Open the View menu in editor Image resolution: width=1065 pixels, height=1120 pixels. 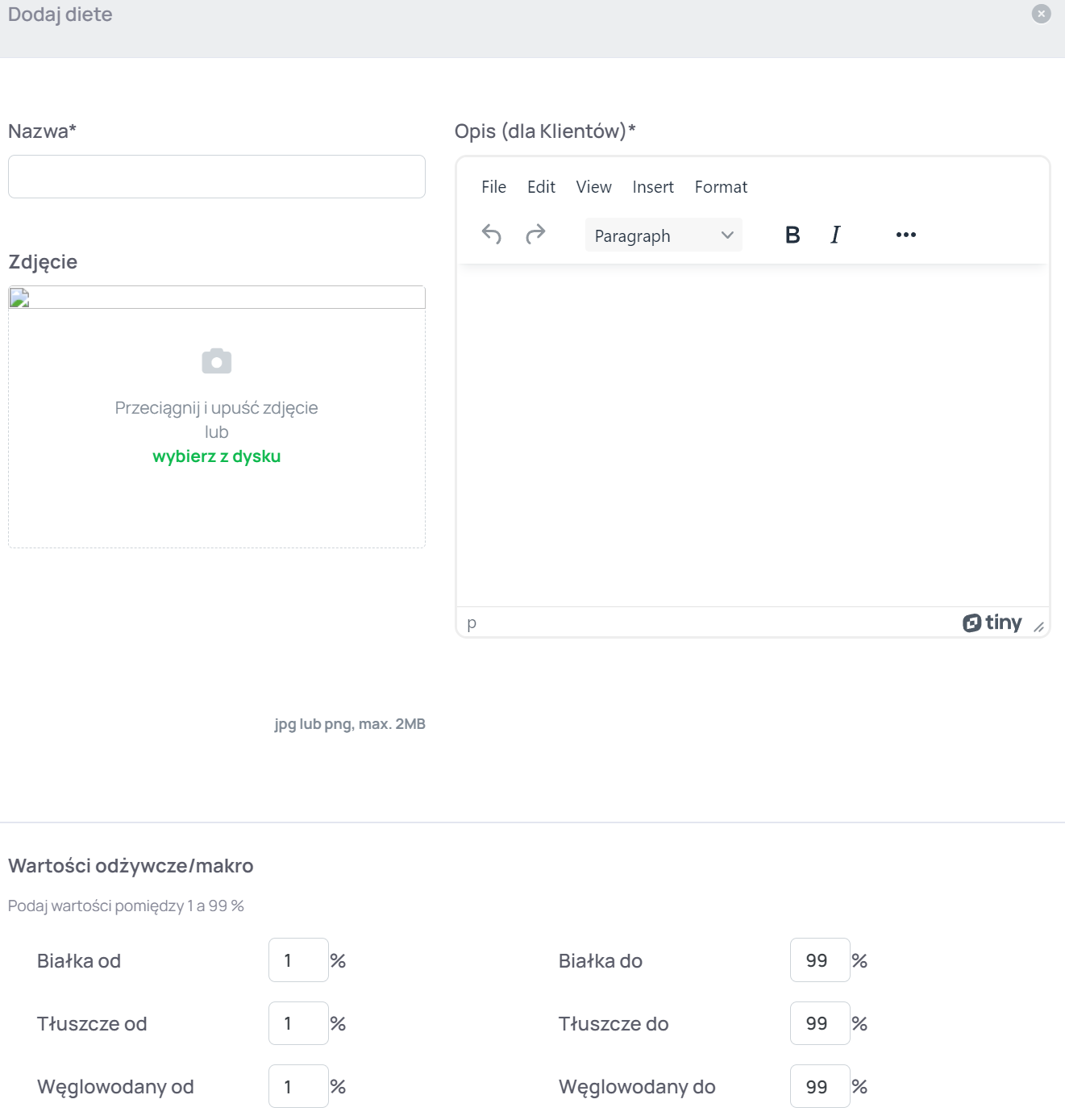click(593, 187)
